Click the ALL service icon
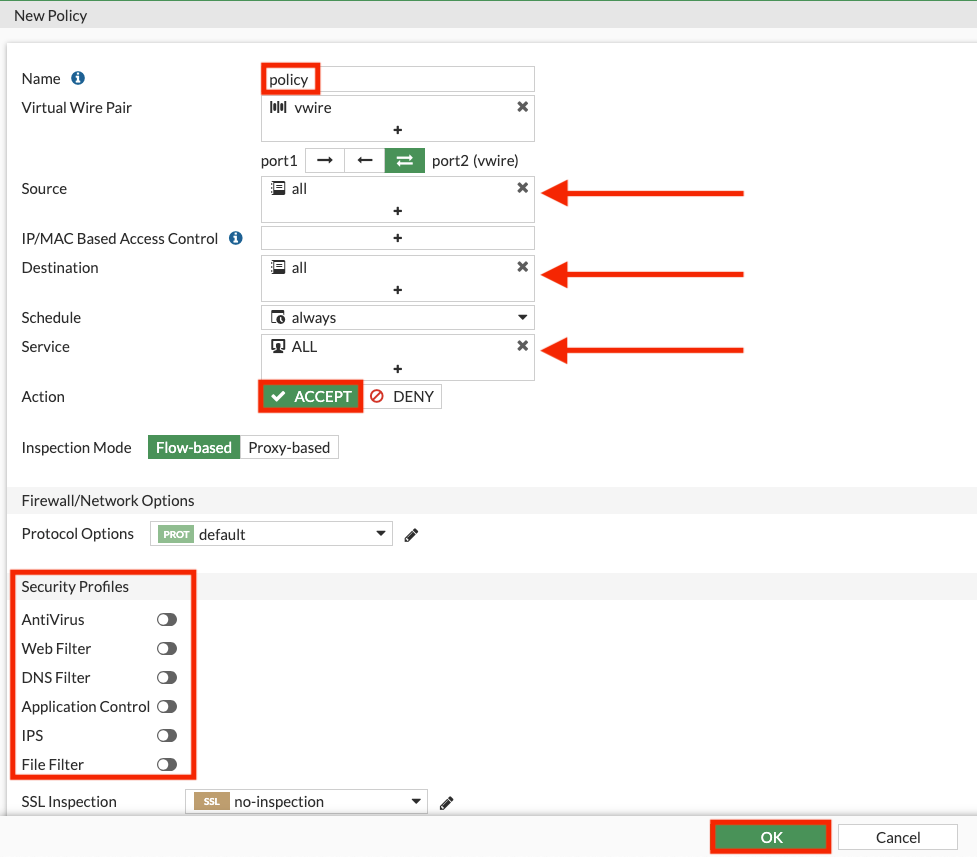Viewport: 977px width, 857px height. (278, 346)
